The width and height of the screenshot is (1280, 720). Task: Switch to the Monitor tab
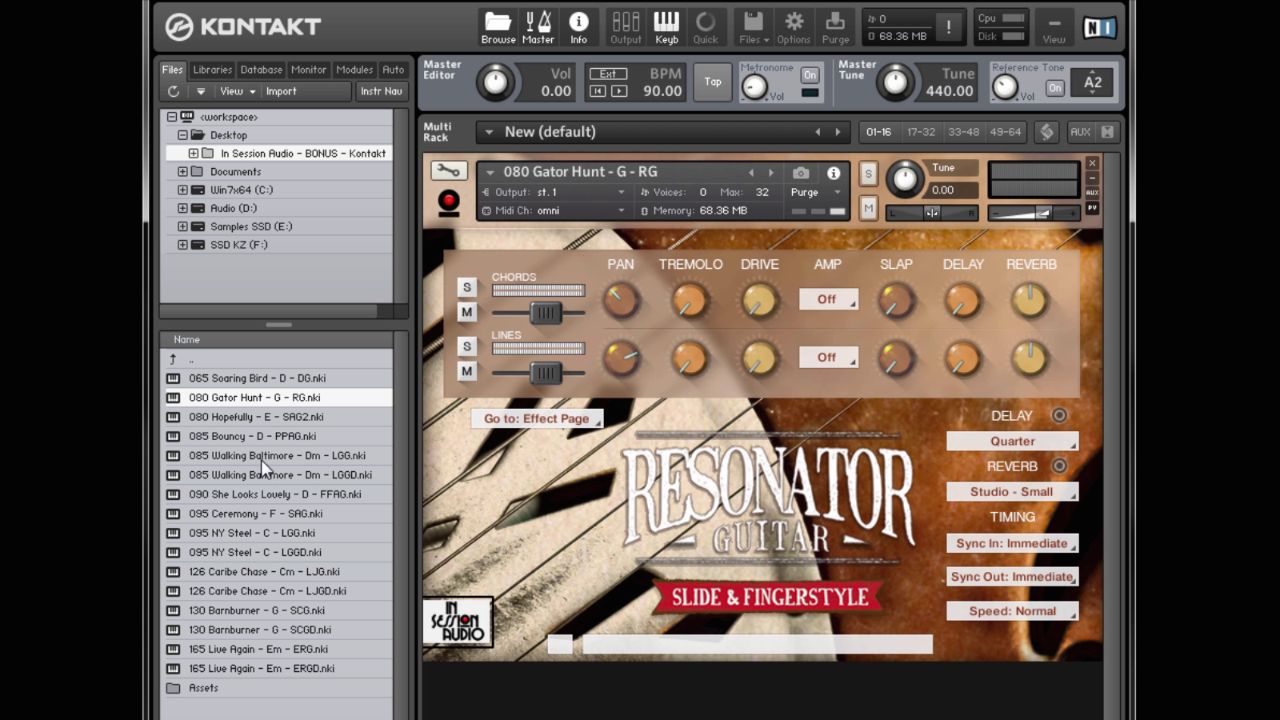[308, 70]
